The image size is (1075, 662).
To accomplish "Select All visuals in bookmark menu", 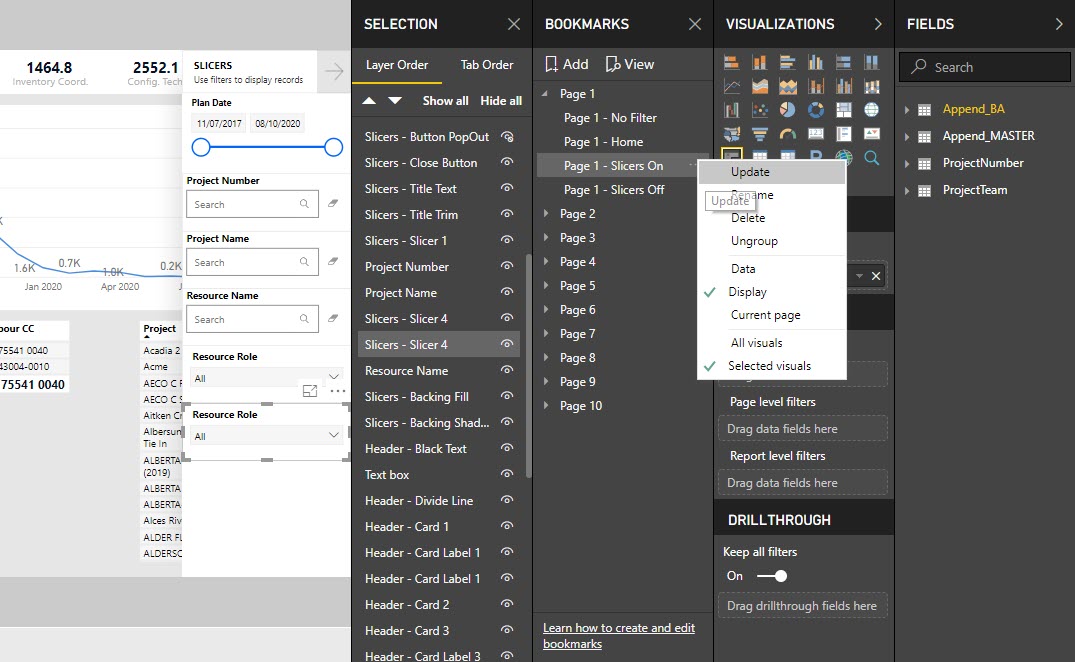I will (x=756, y=343).
